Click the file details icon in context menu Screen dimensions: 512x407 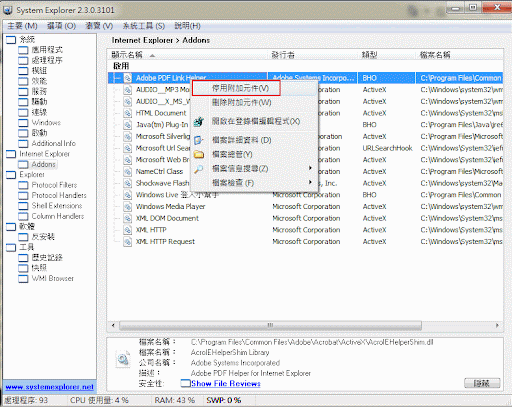pyautogui.click(x=198, y=140)
